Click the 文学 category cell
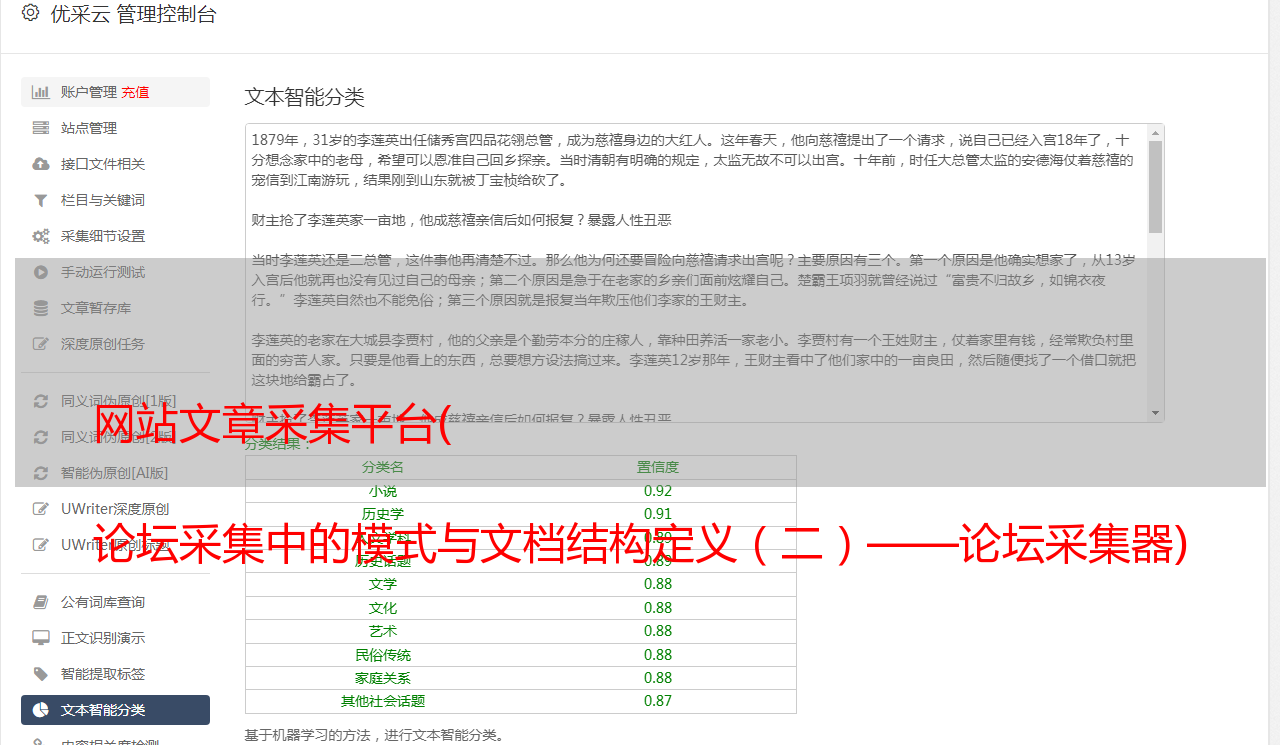Image resolution: width=1280 pixels, height=745 pixels. click(383, 584)
